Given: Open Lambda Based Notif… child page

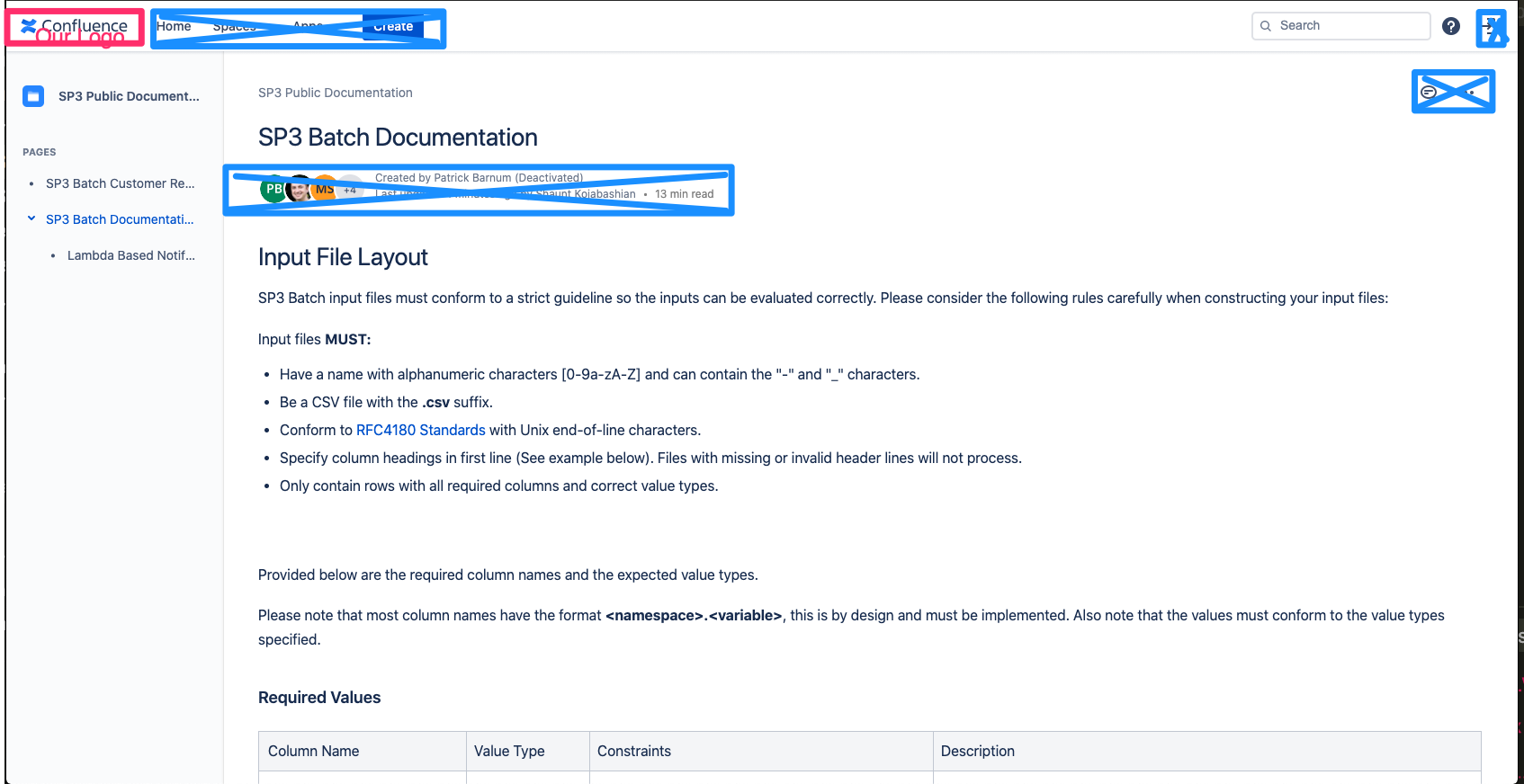Looking at the screenshot, I should coord(131,255).
